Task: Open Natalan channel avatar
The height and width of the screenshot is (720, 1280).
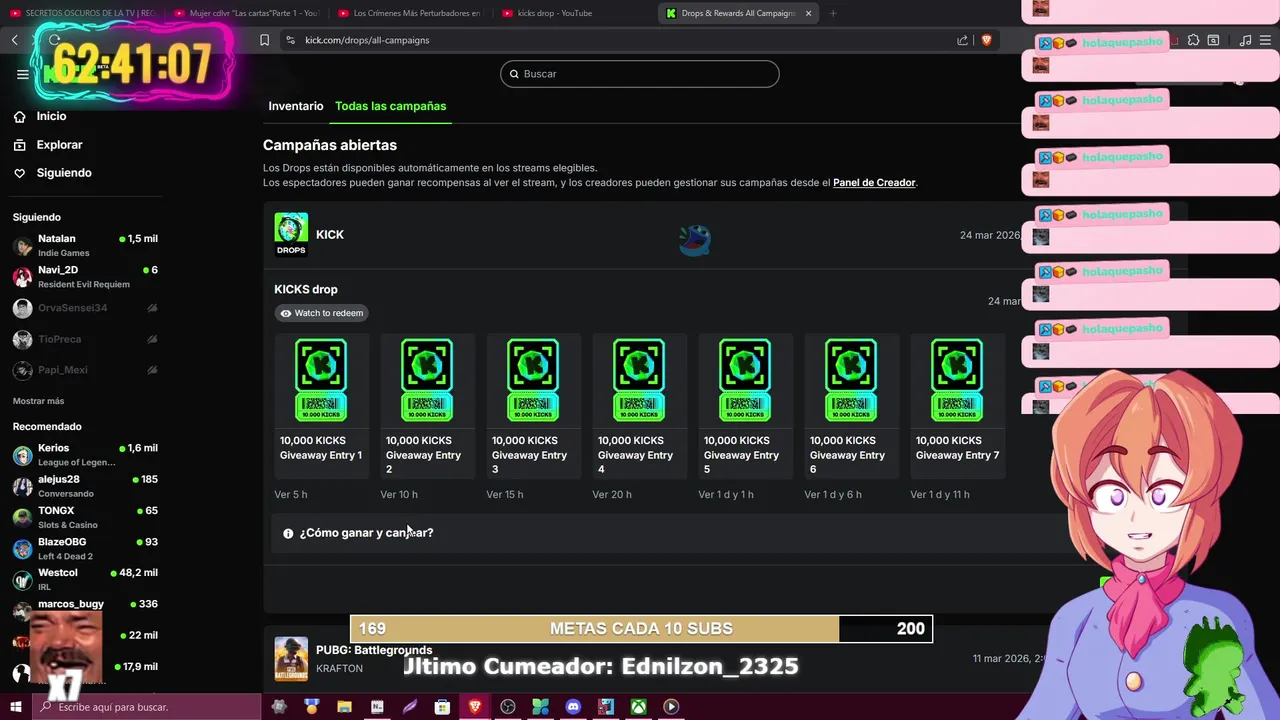Action: tap(22, 245)
